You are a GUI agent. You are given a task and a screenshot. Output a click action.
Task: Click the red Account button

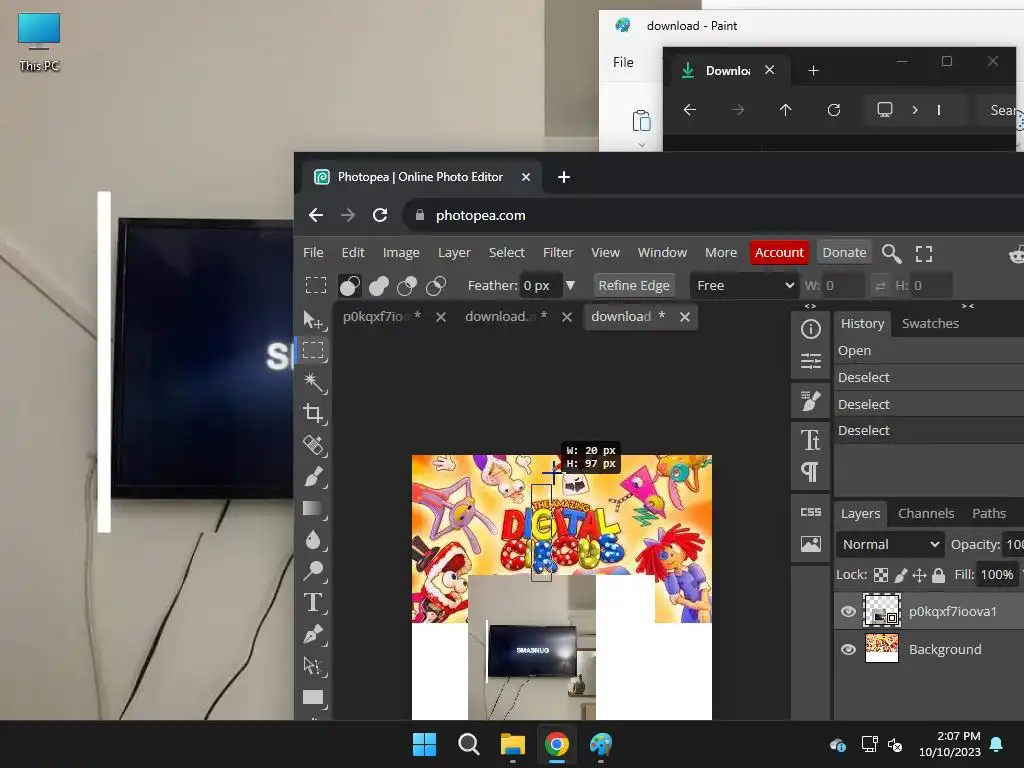click(779, 253)
